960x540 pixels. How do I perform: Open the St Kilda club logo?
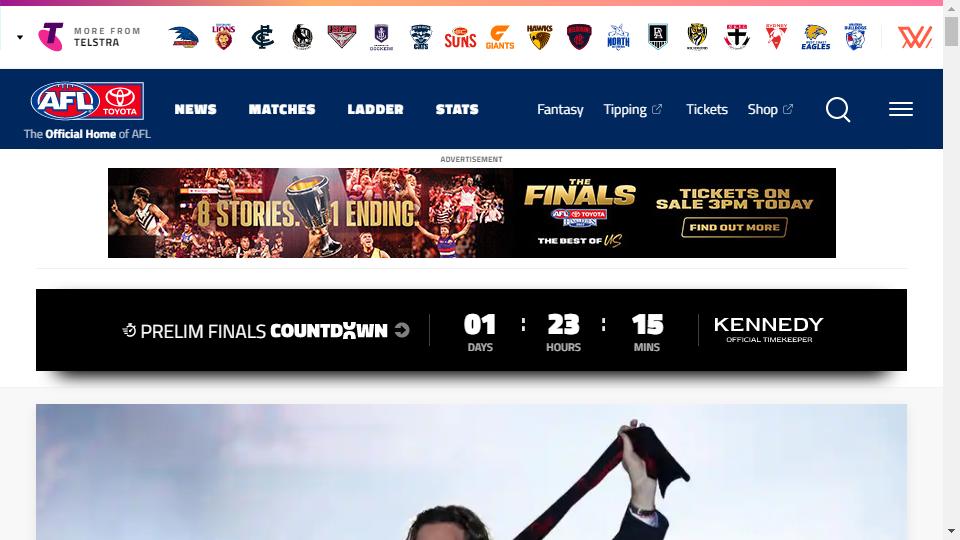[x=737, y=37]
